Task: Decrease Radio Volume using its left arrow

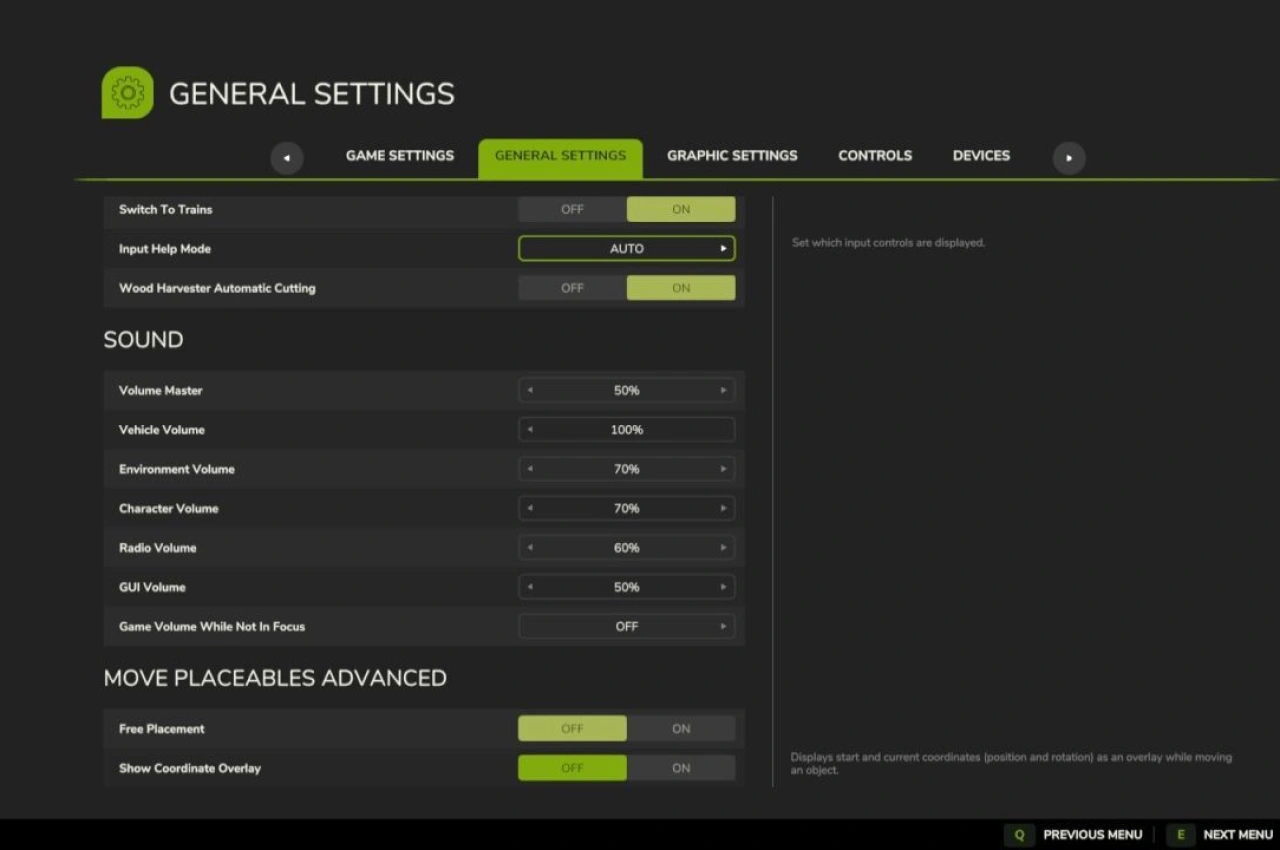Action: point(530,547)
